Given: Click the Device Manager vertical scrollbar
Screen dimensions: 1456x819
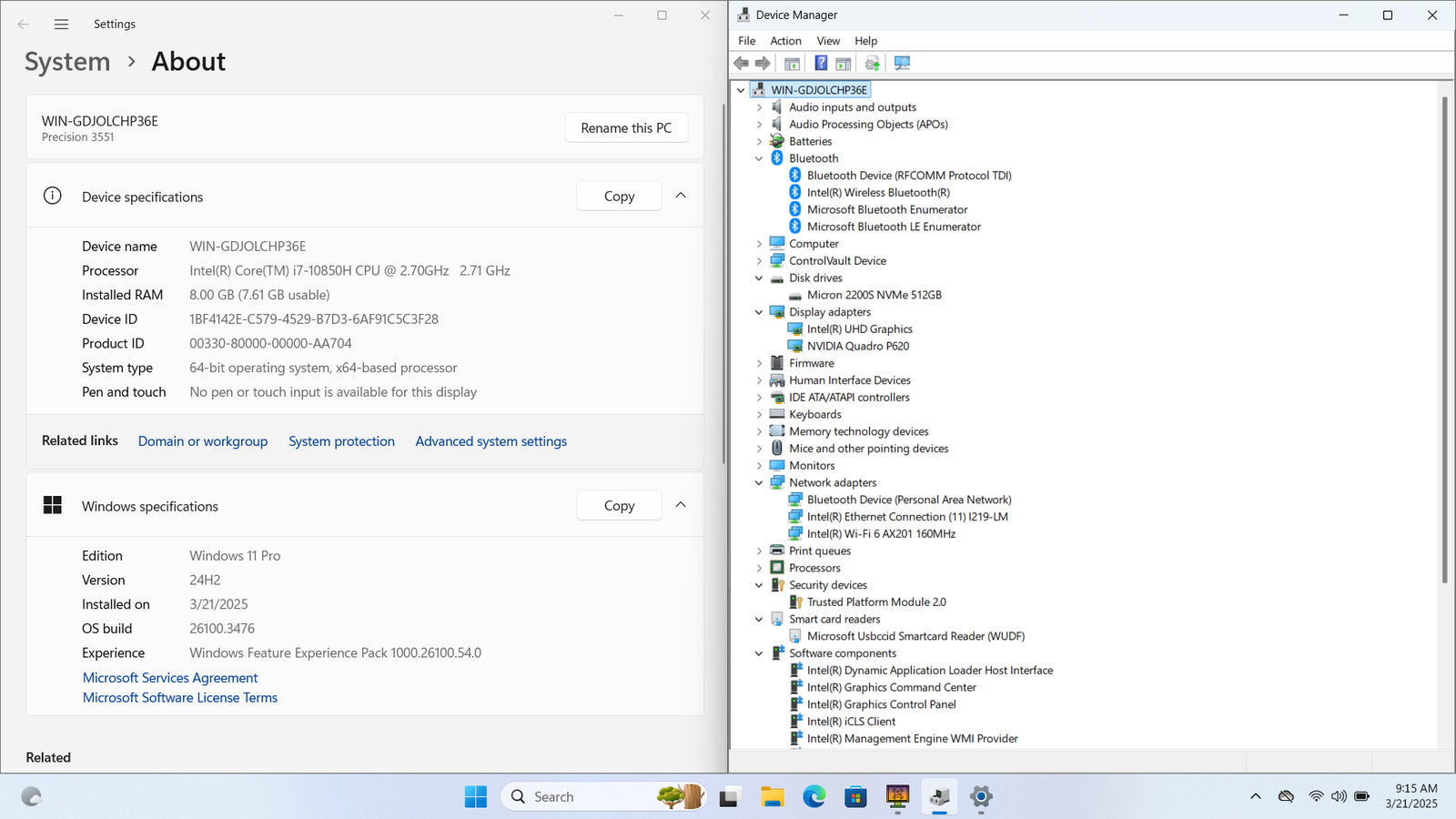Looking at the screenshot, I should pyautogui.click(x=1444, y=337).
